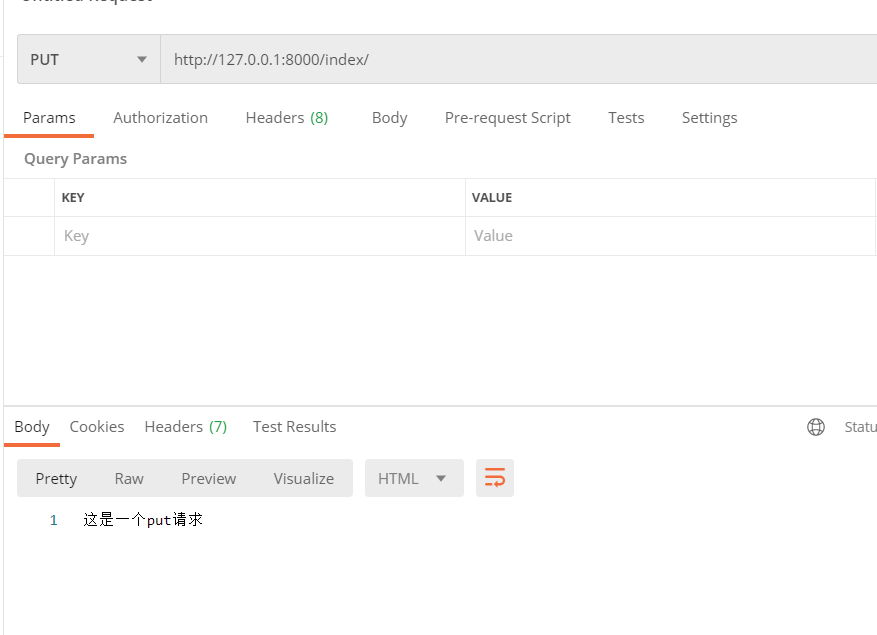
Task: Open the Pre-request Script tab
Action: pos(507,117)
